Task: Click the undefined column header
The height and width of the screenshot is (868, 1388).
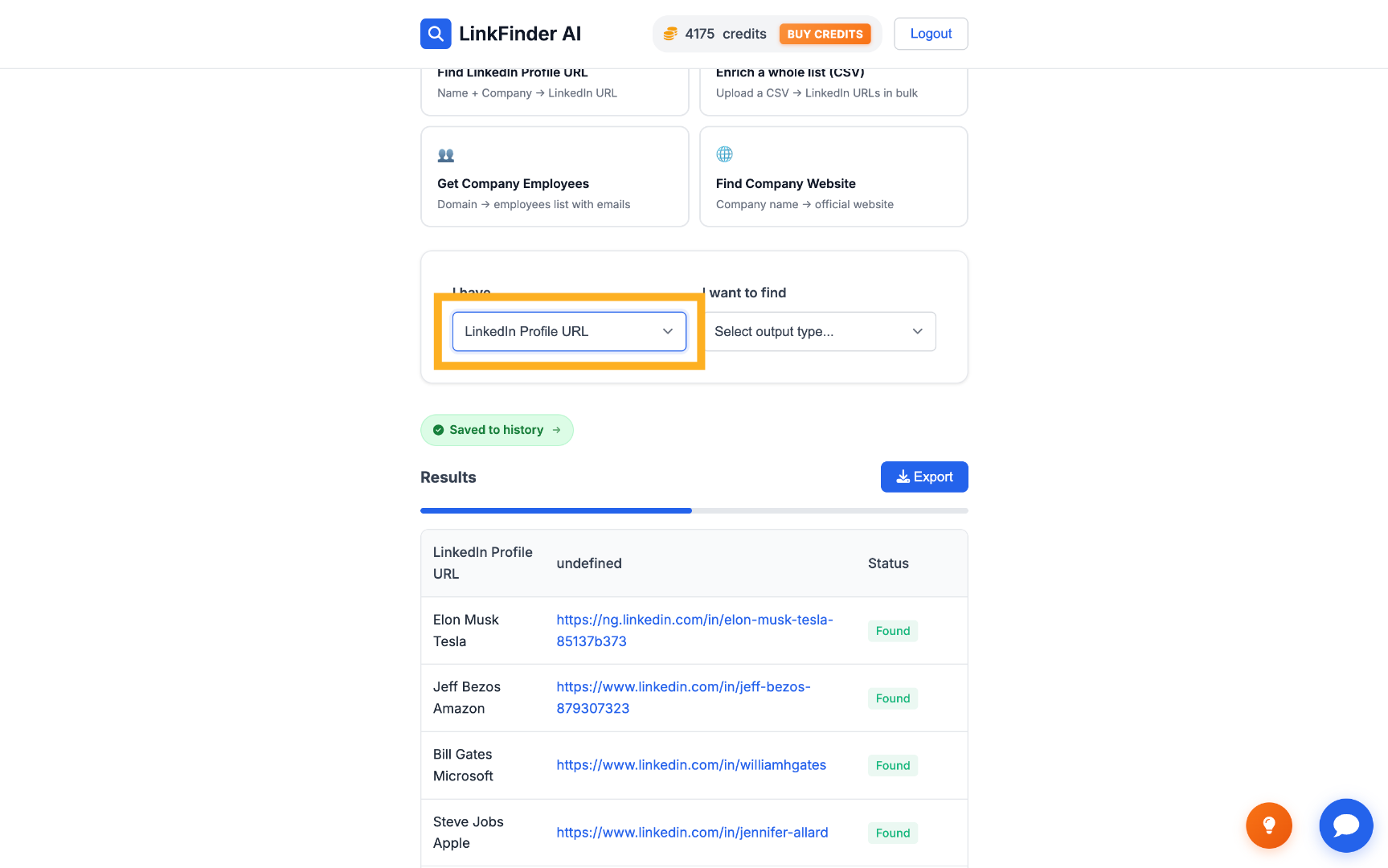Action: tap(589, 563)
